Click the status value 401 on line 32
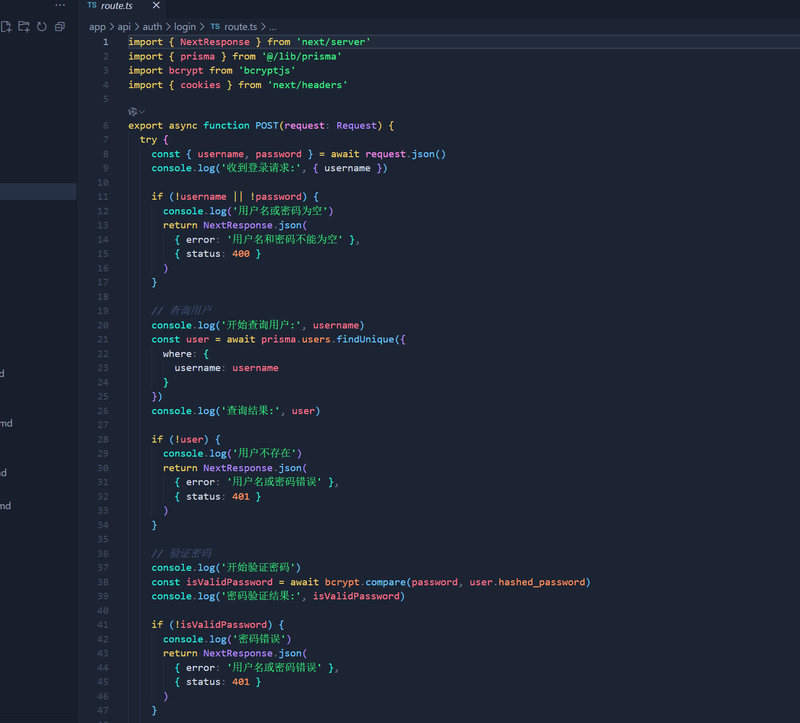 pos(241,496)
